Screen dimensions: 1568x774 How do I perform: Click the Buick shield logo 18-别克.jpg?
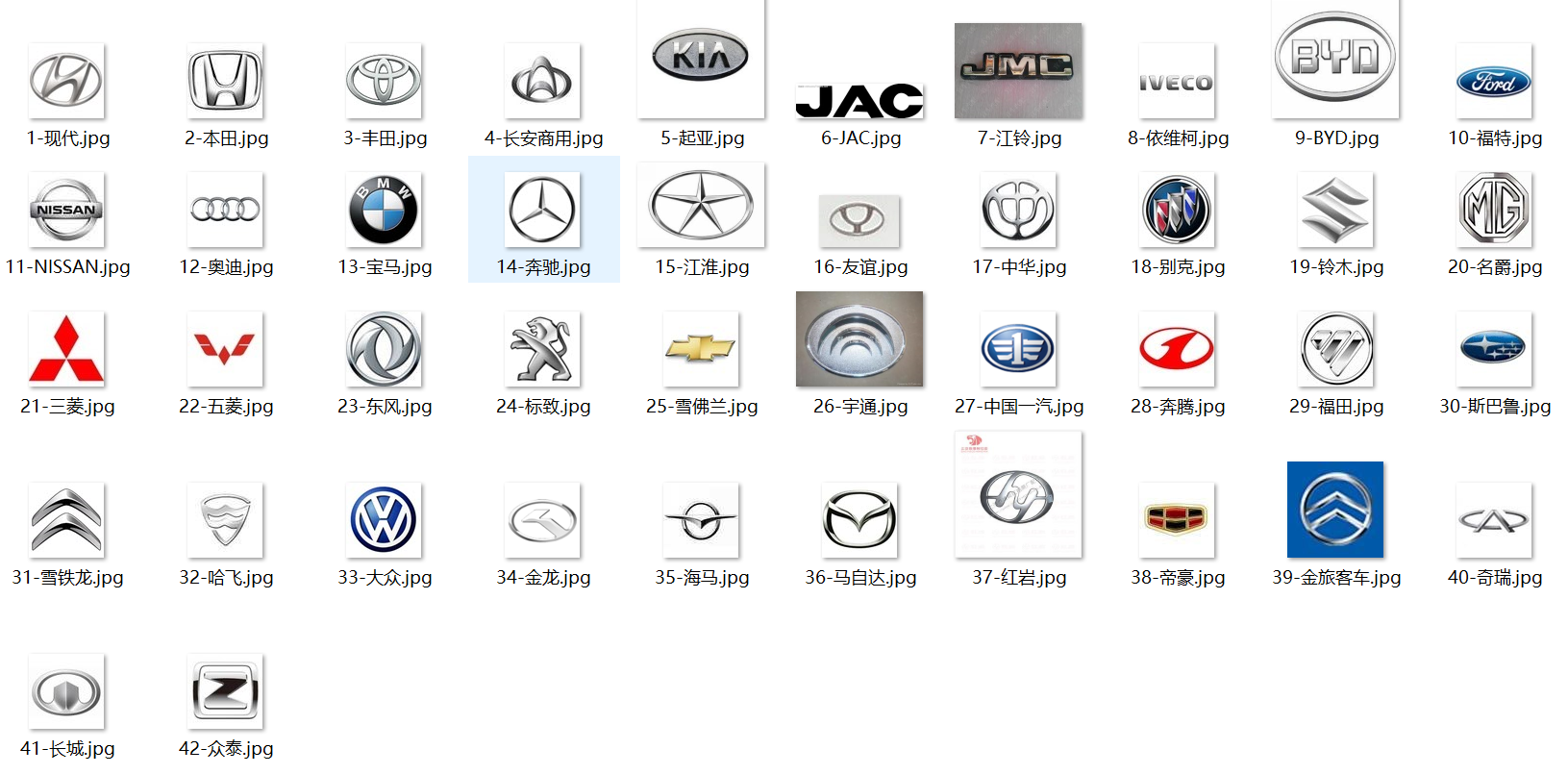[1177, 210]
